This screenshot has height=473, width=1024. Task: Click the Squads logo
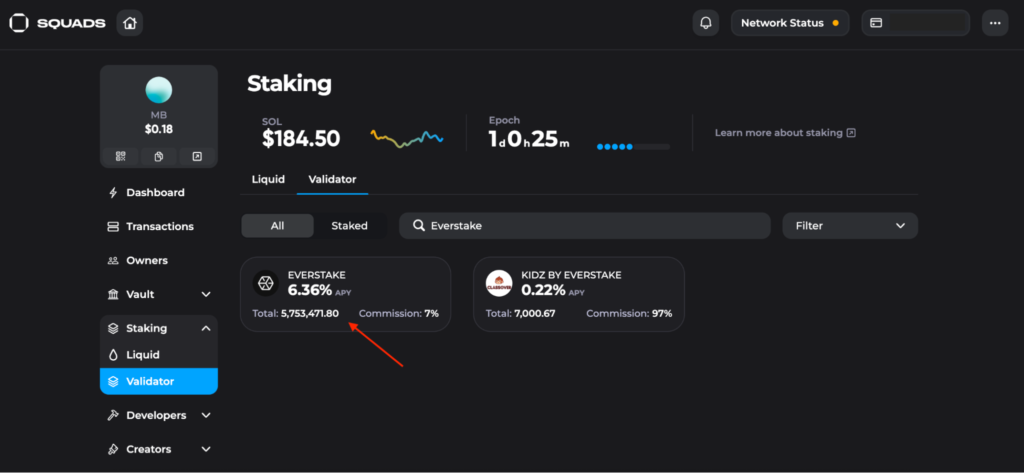click(57, 24)
